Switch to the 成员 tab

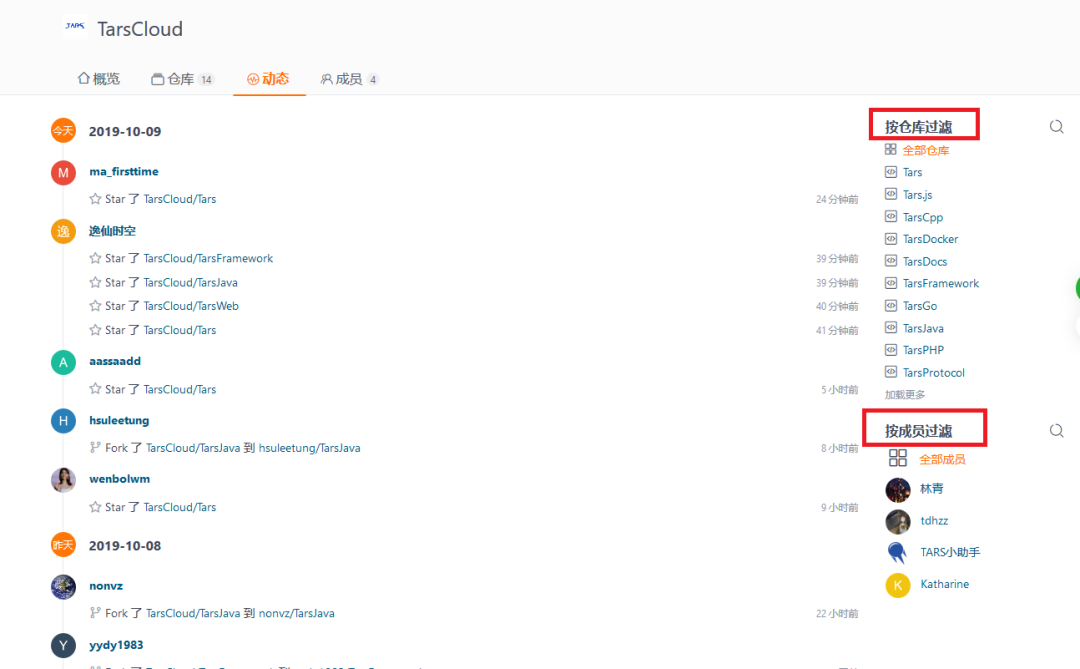pyautogui.click(x=349, y=79)
